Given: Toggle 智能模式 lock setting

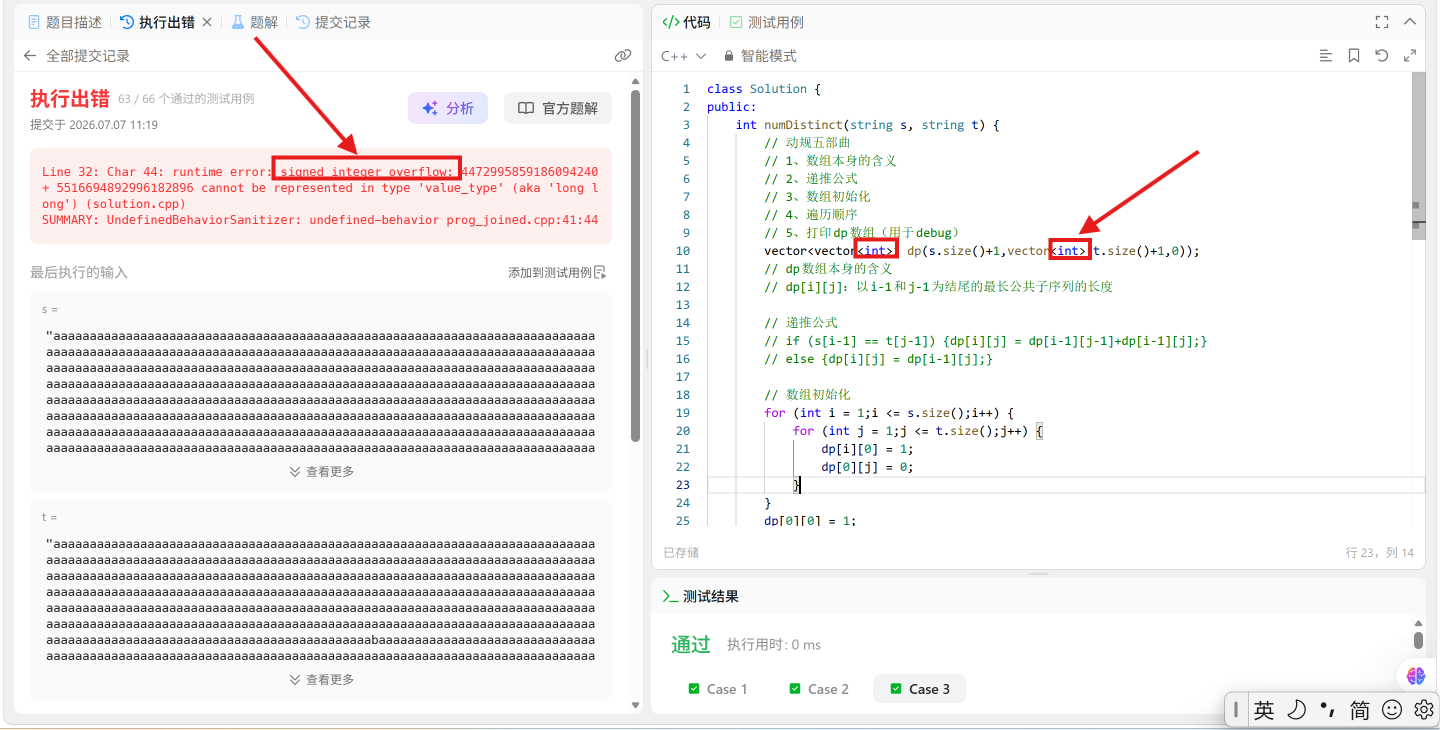Looking at the screenshot, I should click(x=760, y=56).
